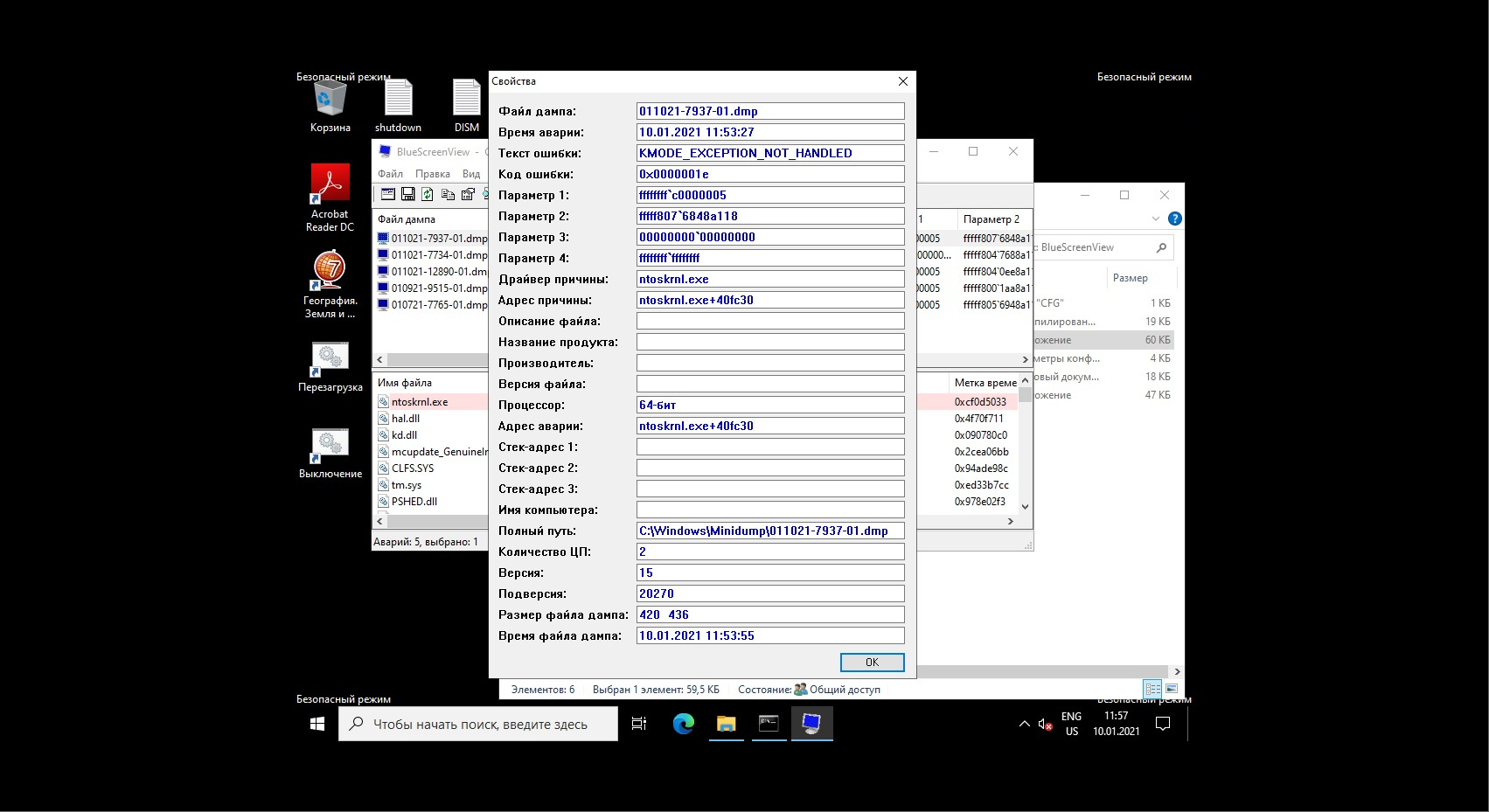The image size is (1489, 812).
Task: Select the shutdown text file desktop icon
Action: click(x=398, y=105)
